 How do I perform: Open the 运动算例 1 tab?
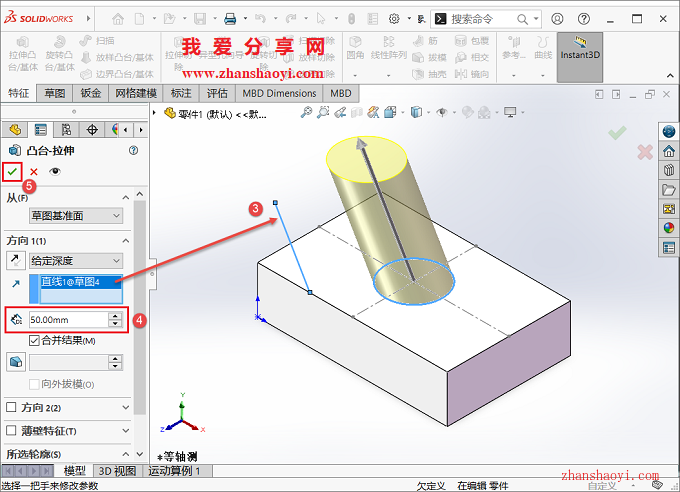pyautogui.click(x=175, y=470)
